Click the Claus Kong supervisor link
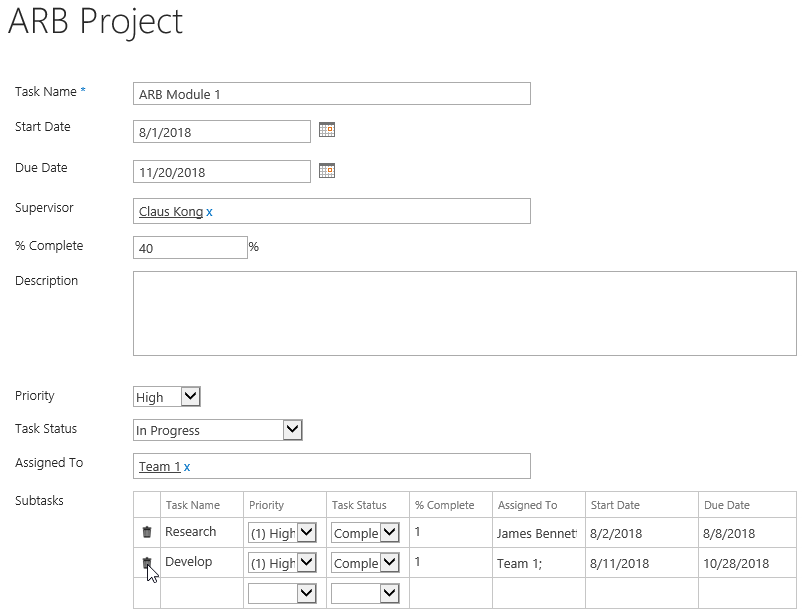This screenshot has width=802, height=615. coord(171,212)
